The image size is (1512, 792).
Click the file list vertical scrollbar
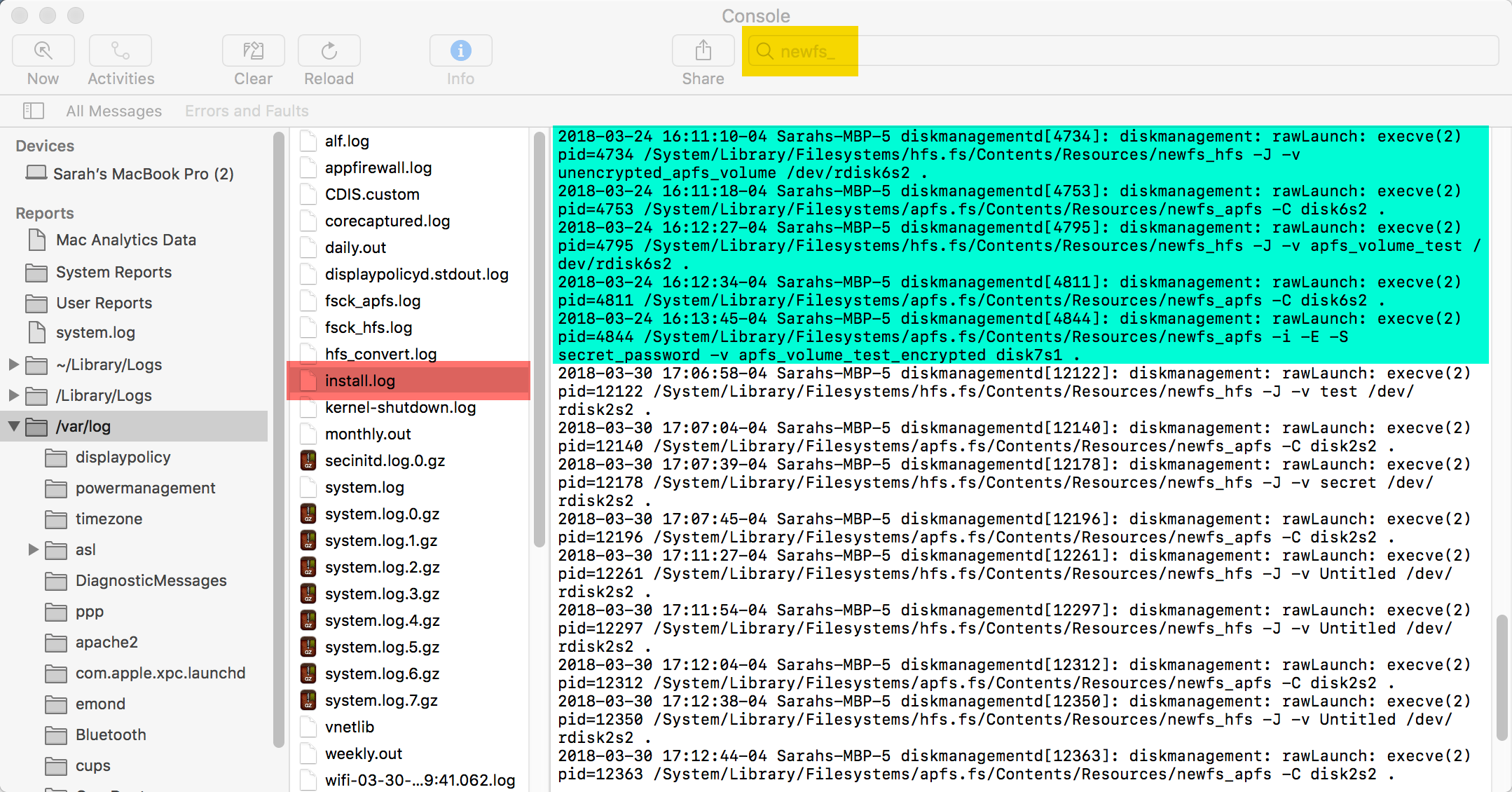[539, 339]
